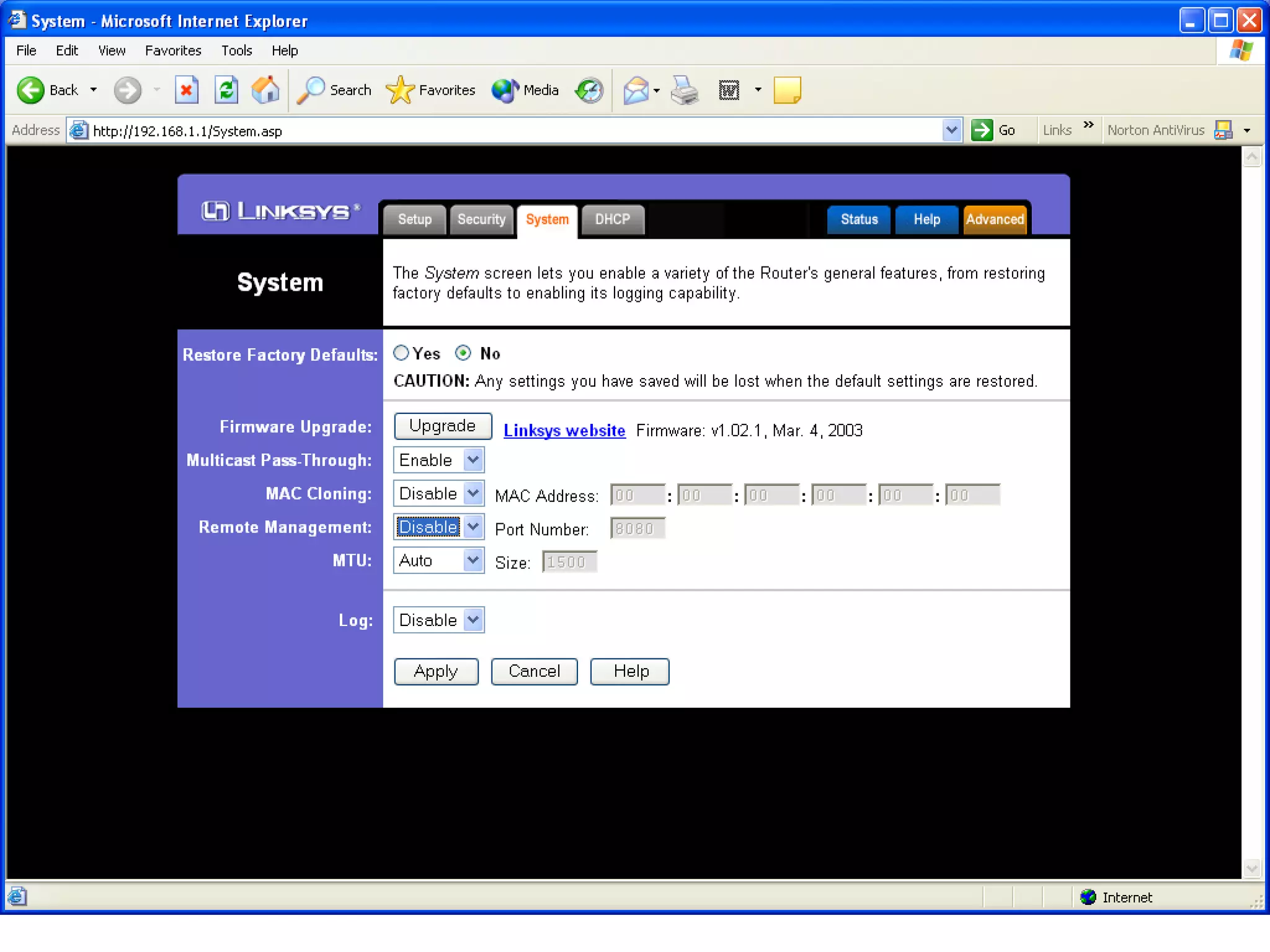Viewport: 1270px width, 952px height.
Task: Click the Refresh page icon
Action: coord(226,90)
